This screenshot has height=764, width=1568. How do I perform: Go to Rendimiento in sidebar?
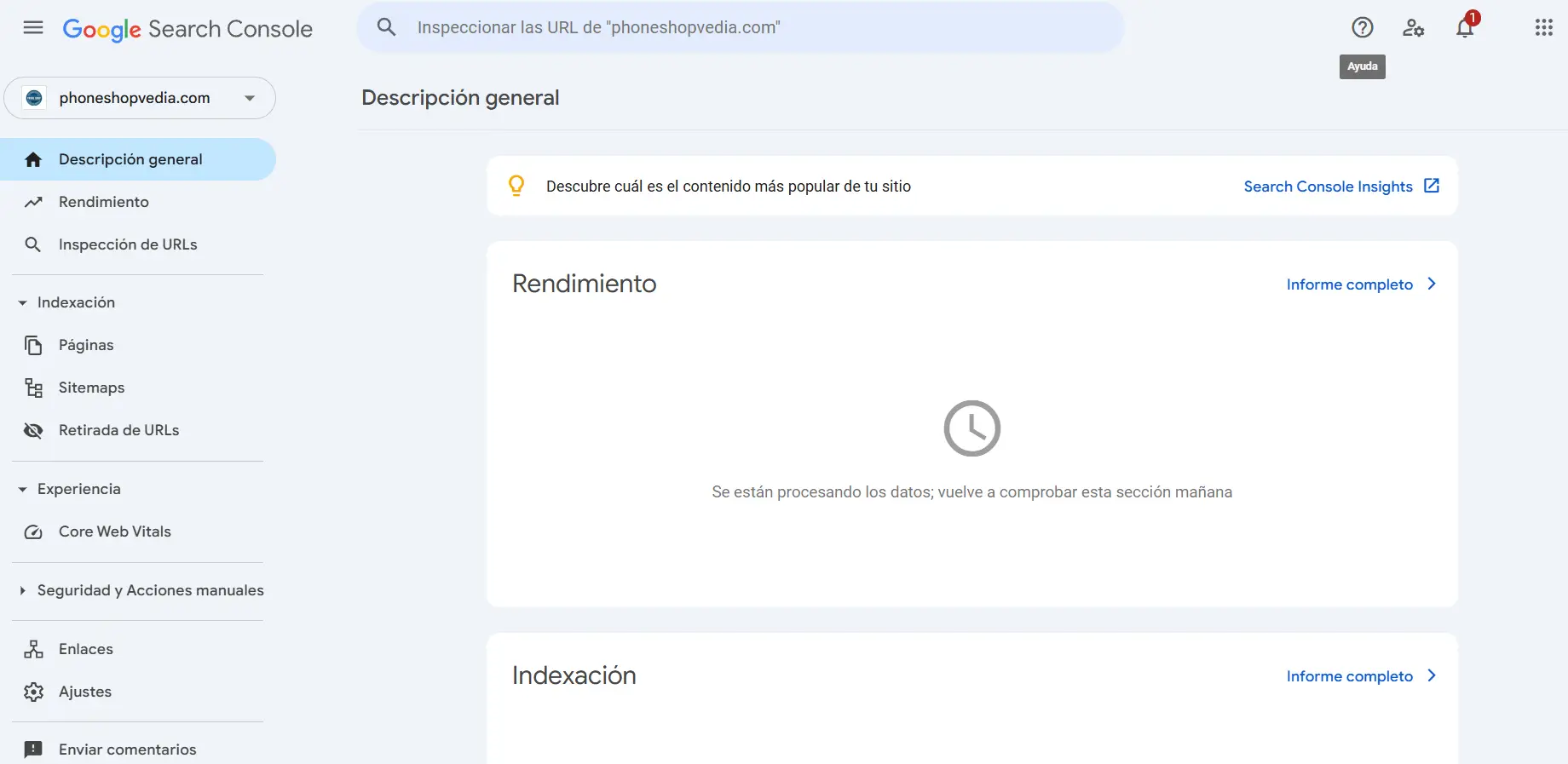pos(138,202)
